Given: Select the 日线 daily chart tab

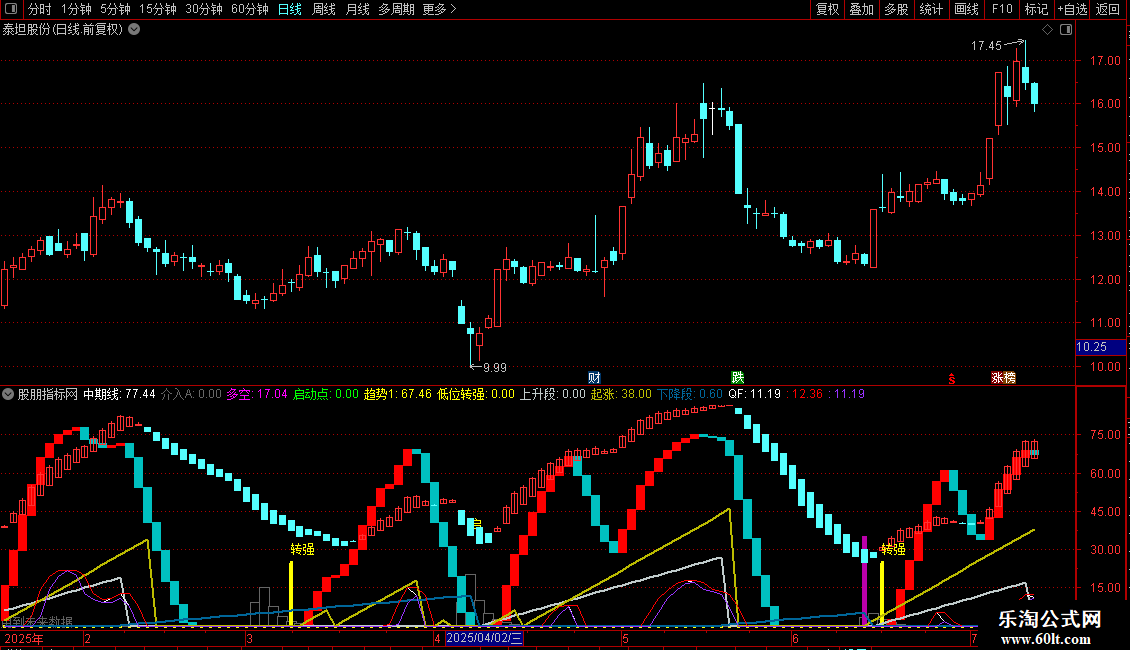Looking at the screenshot, I should tap(290, 9).
